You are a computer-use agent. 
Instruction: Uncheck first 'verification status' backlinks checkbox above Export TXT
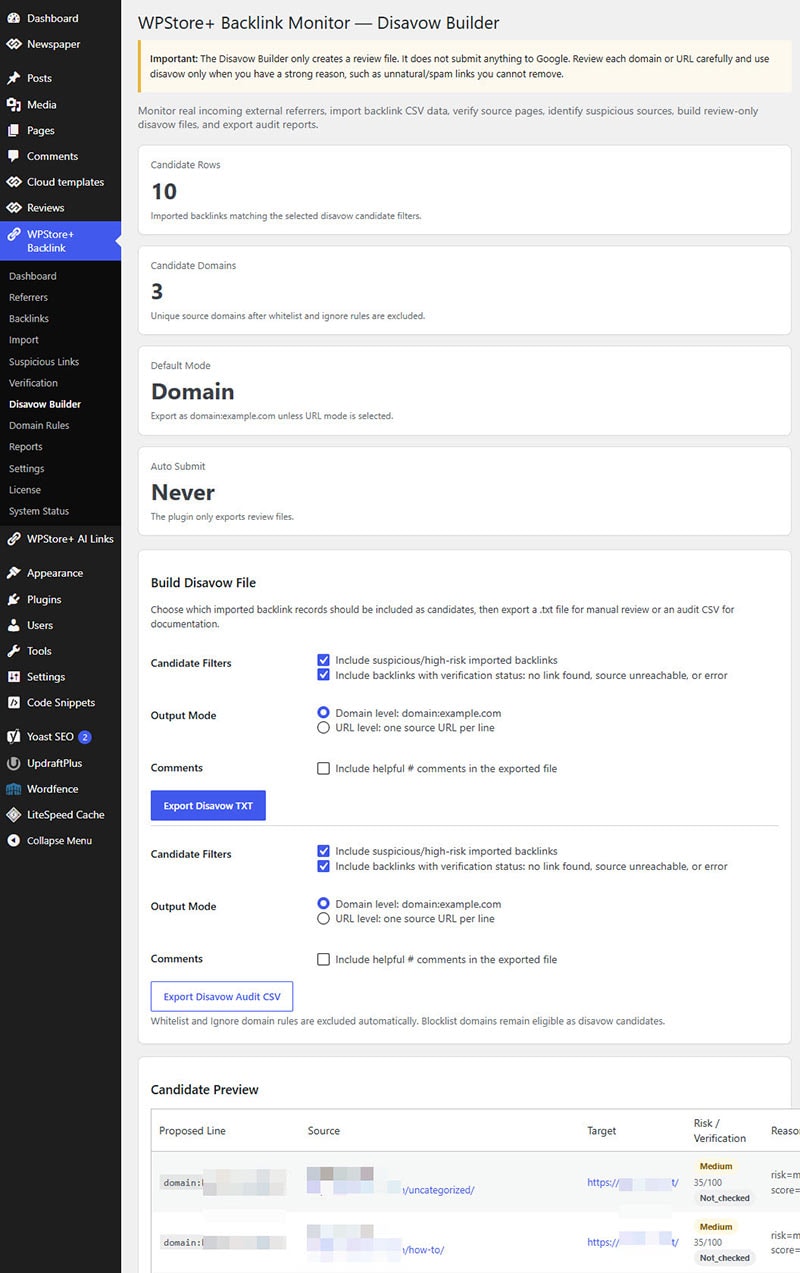point(323,675)
